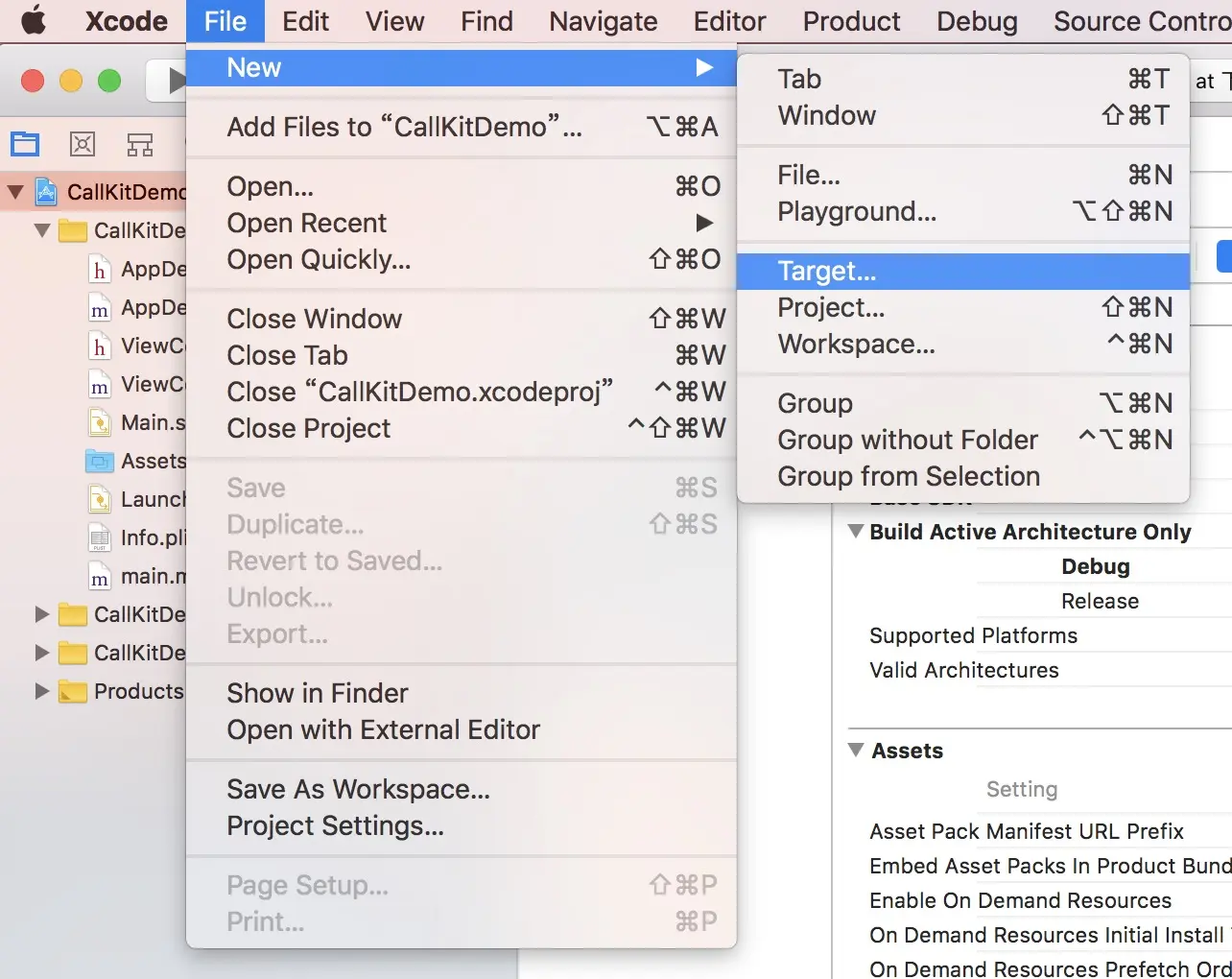The width and height of the screenshot is (1232, 979).
Task: Open the Editor menu
Action: point(729,21)
